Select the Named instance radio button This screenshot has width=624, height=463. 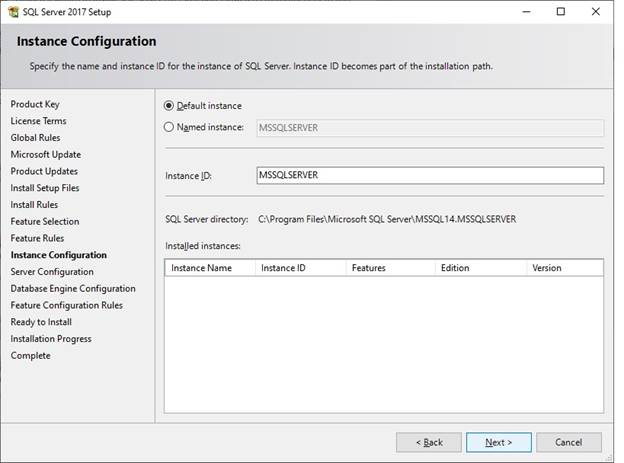pos(168,127)
